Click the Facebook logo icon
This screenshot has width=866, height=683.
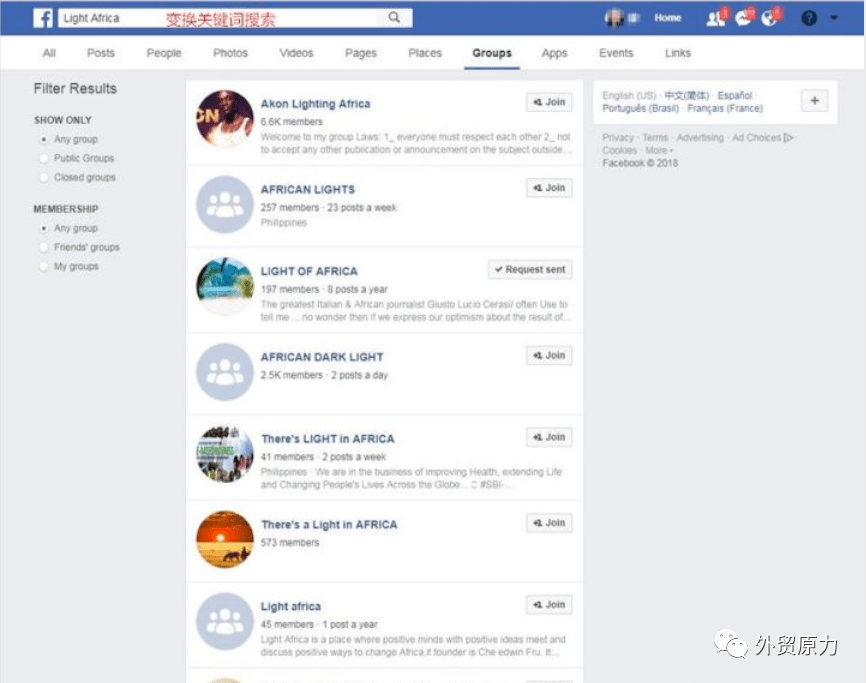pyautogui.click(x=43, y=18)
